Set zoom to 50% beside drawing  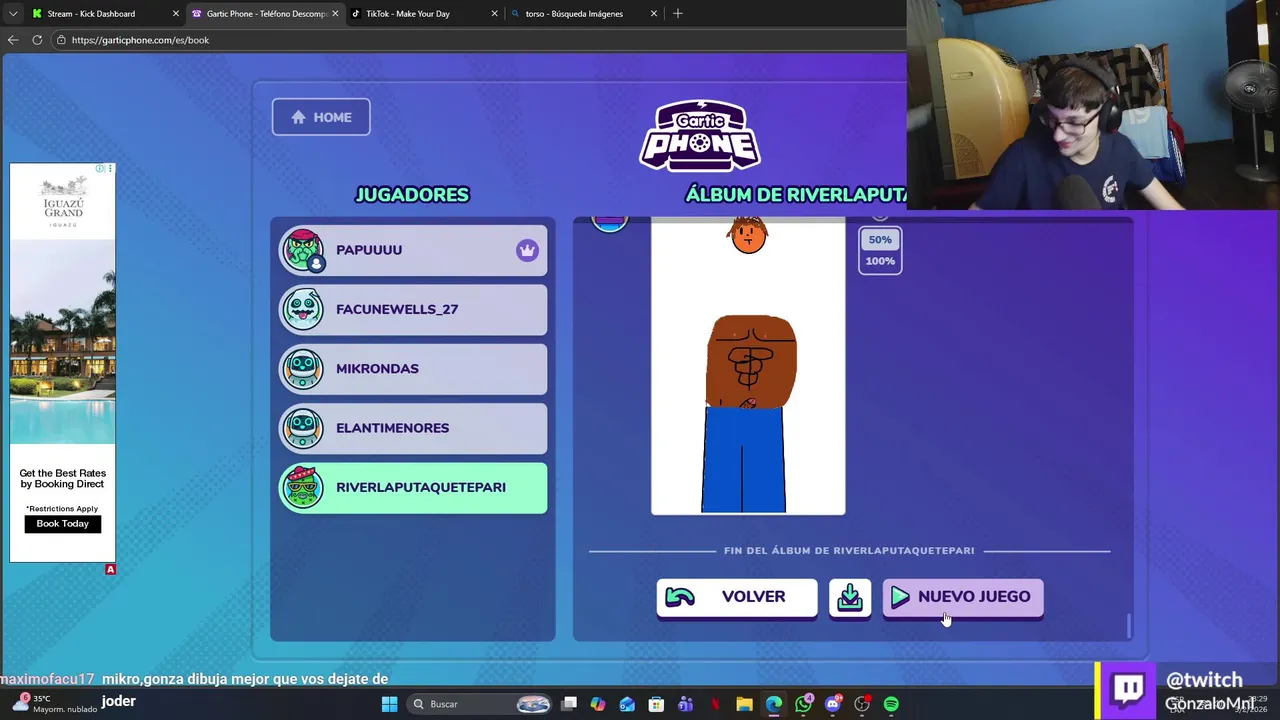click(x=880, y=240)
